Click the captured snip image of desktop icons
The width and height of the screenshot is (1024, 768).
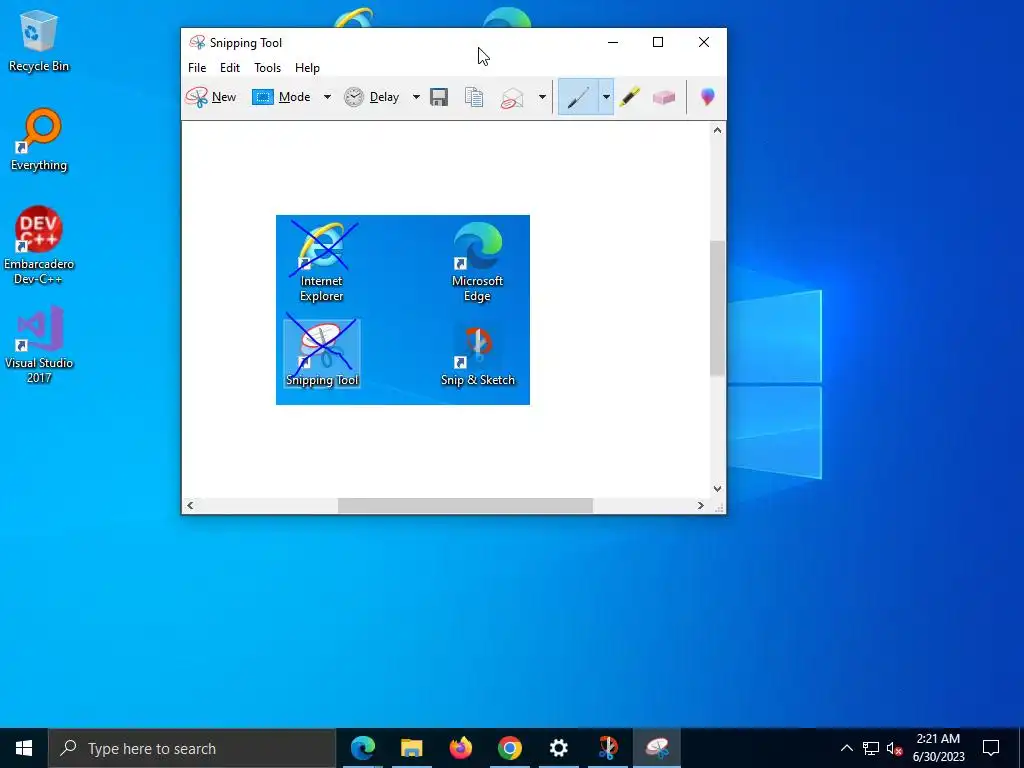coord(402,310)
